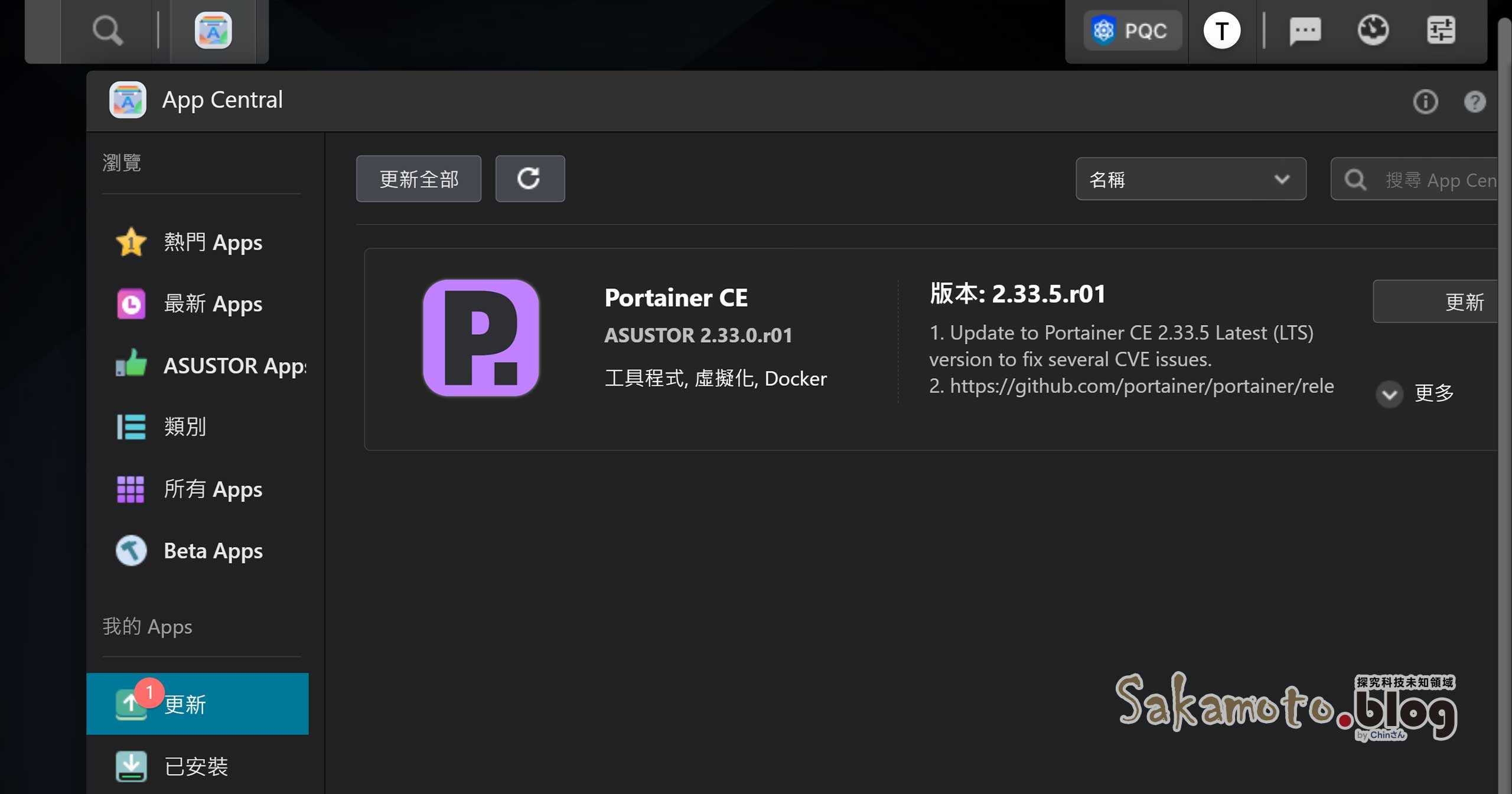This screenshot has width=1512, height=794.
Task: Open help via the question mark icon
Action: click(x=1475, y=102)
